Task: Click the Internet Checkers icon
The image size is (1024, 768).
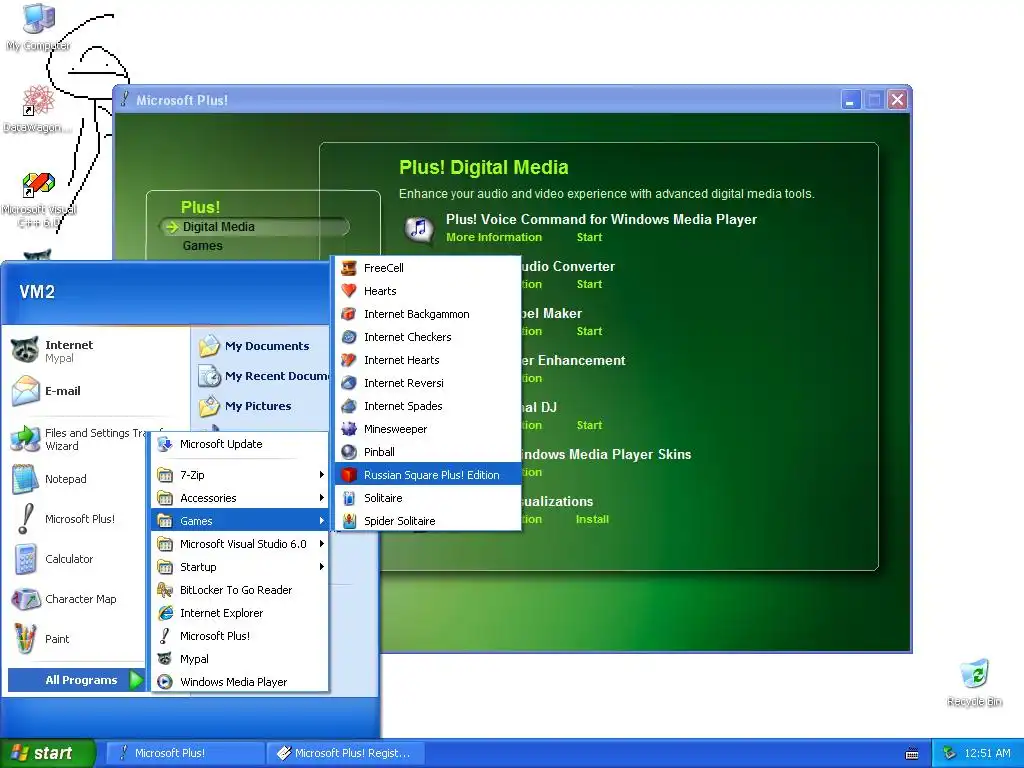Action: tap(349, 337)
